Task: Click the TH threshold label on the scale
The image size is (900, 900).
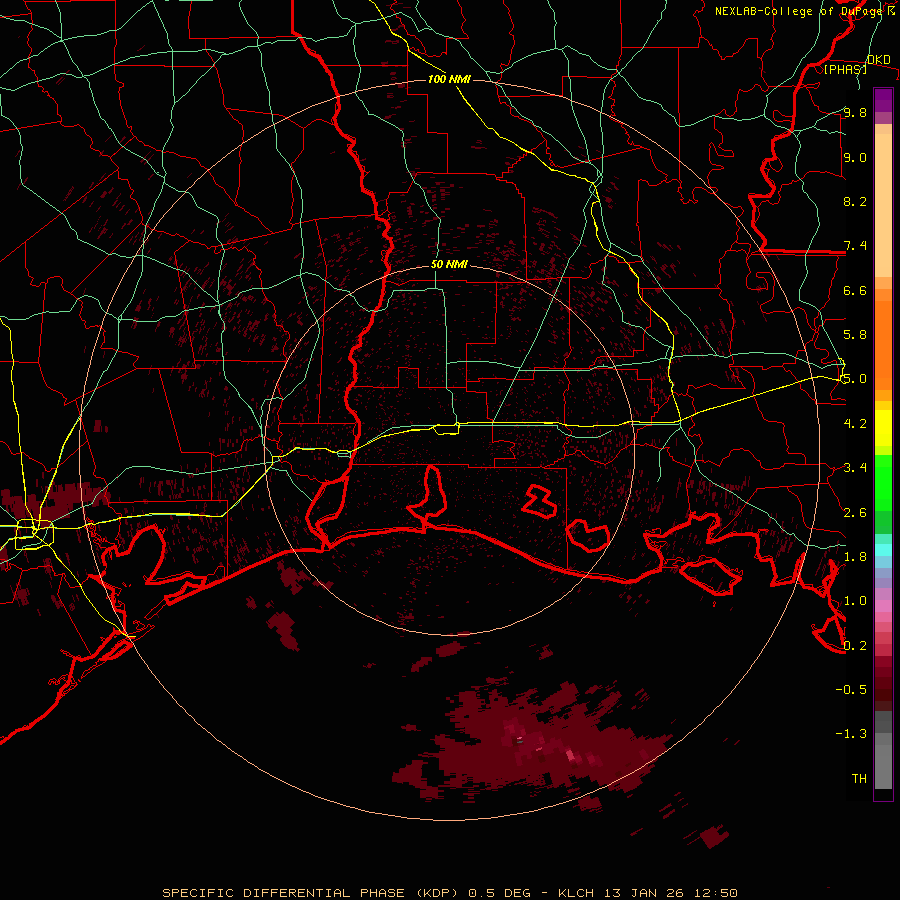Action: (859, 779)
